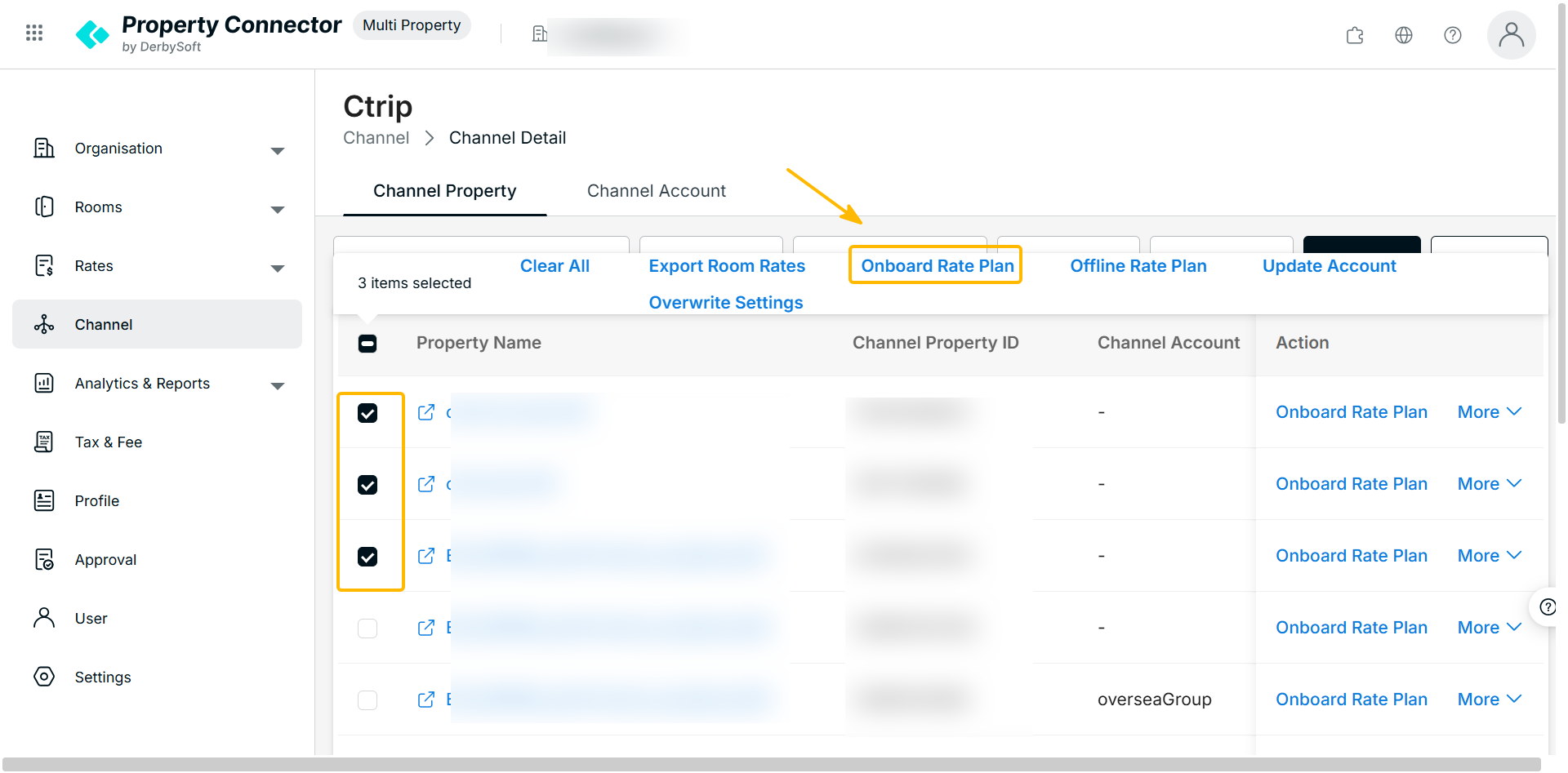The width and height of the screenshot is (1568, 773).
Task: Click the Channel Property ID column header
Action: pyautogui.click(x=936, y=343)
